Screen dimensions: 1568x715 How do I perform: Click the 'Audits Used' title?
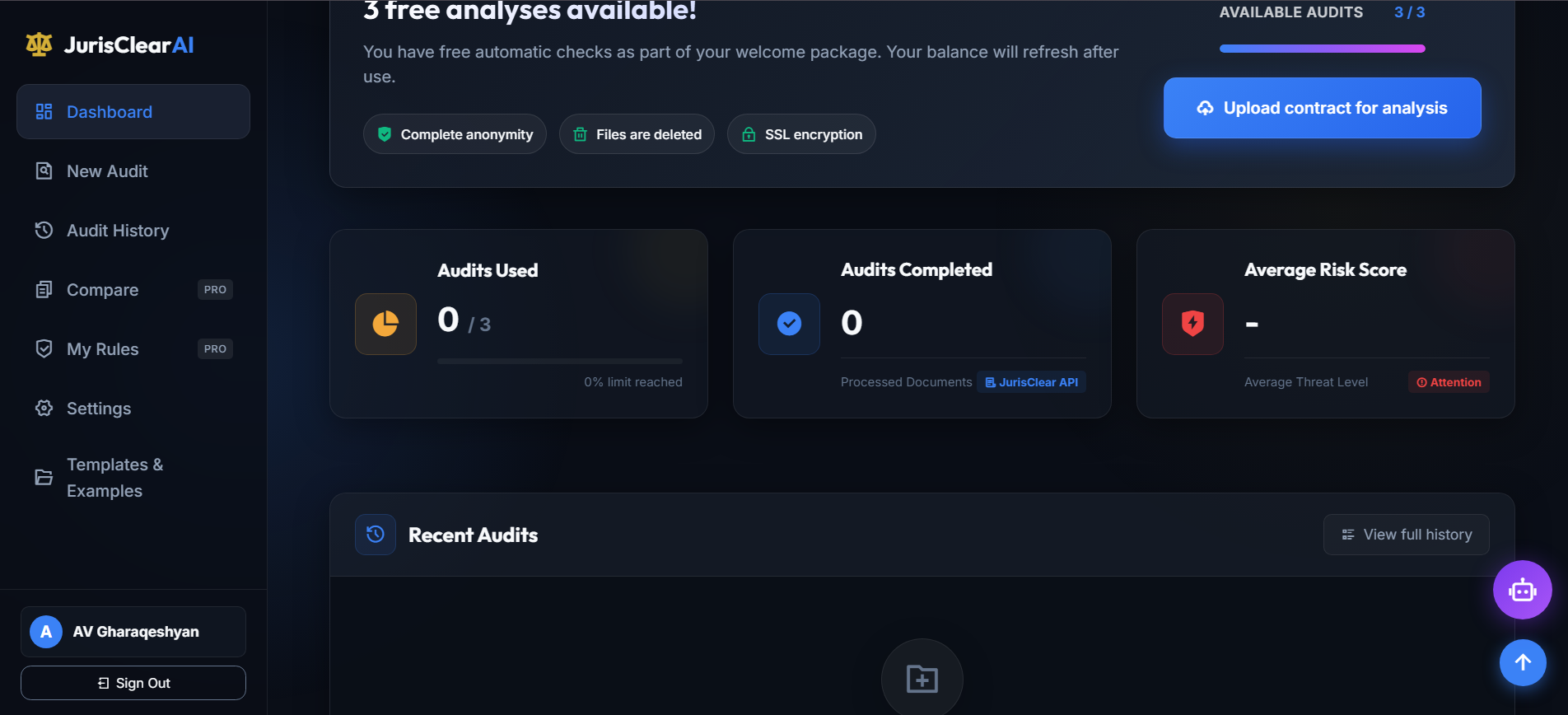[488, 270]
